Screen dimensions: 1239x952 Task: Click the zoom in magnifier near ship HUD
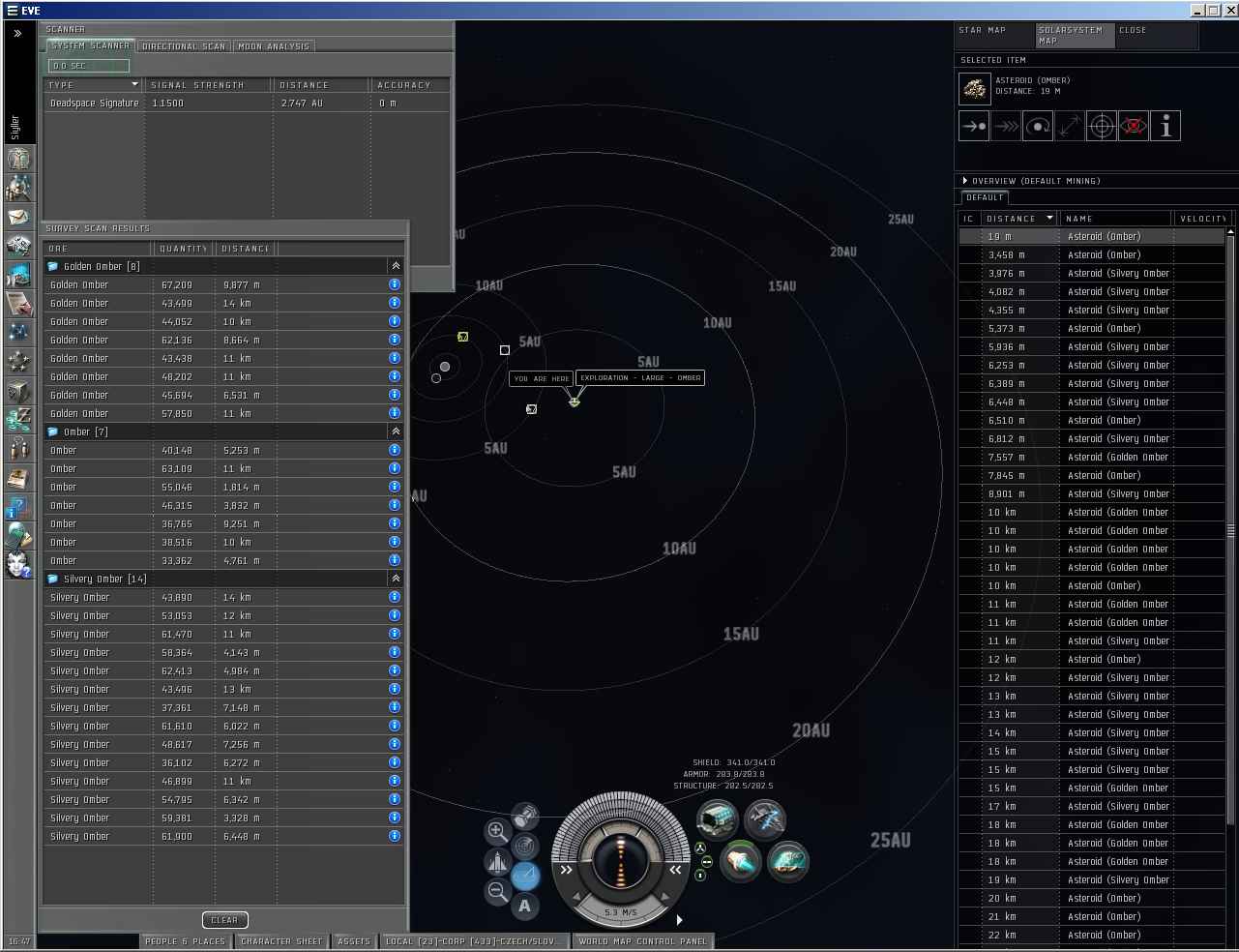497,831
